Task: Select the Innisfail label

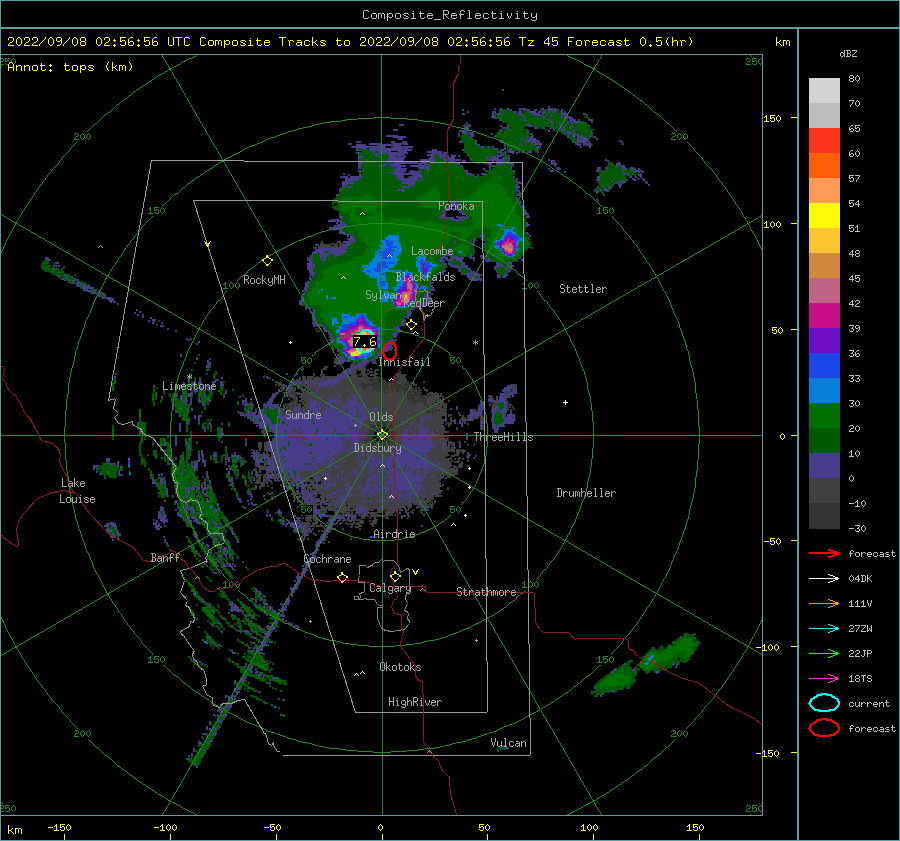Action: tap(404, 362)
